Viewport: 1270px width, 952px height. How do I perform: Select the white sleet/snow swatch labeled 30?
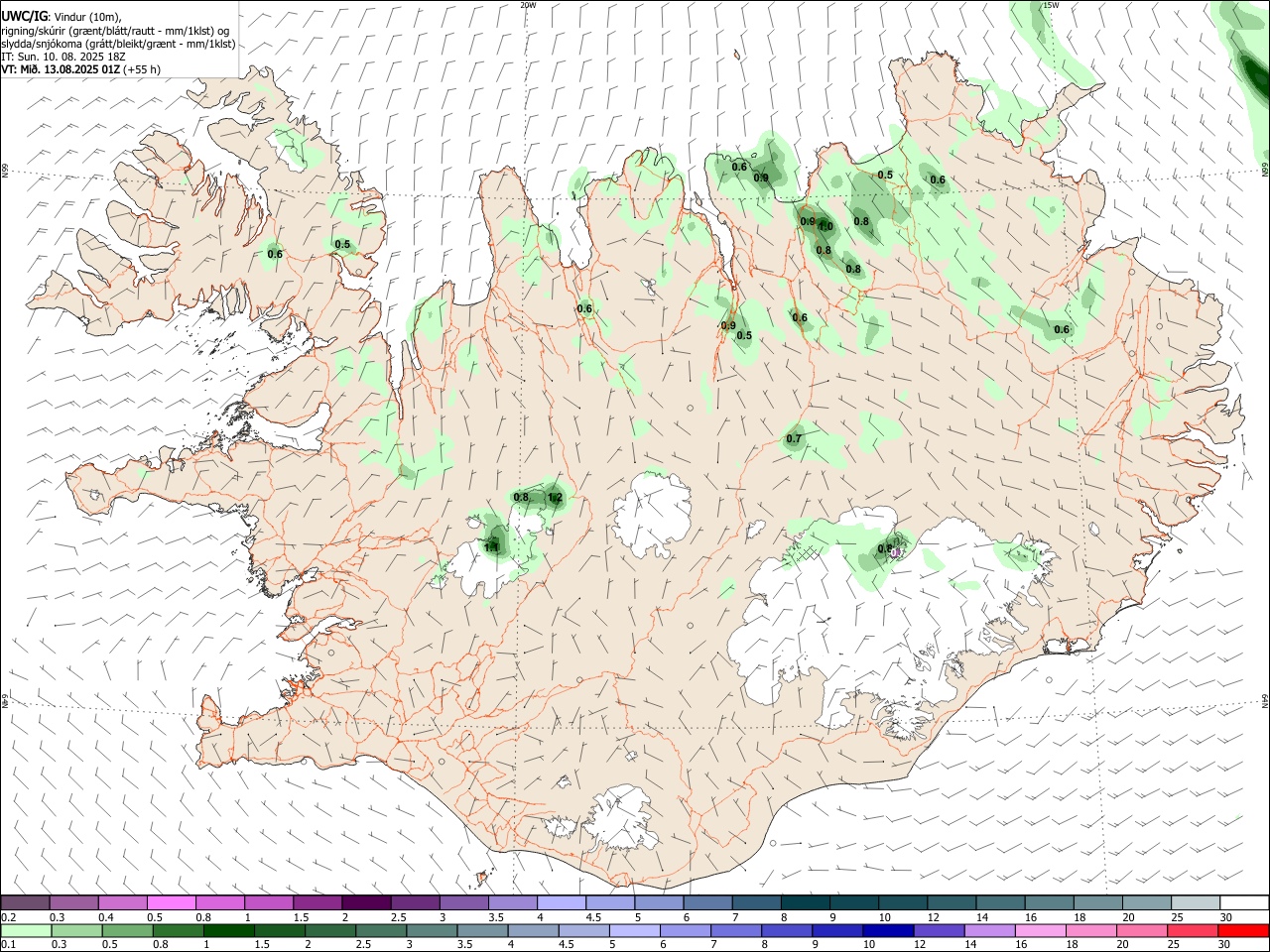(x=1244, y=902)
